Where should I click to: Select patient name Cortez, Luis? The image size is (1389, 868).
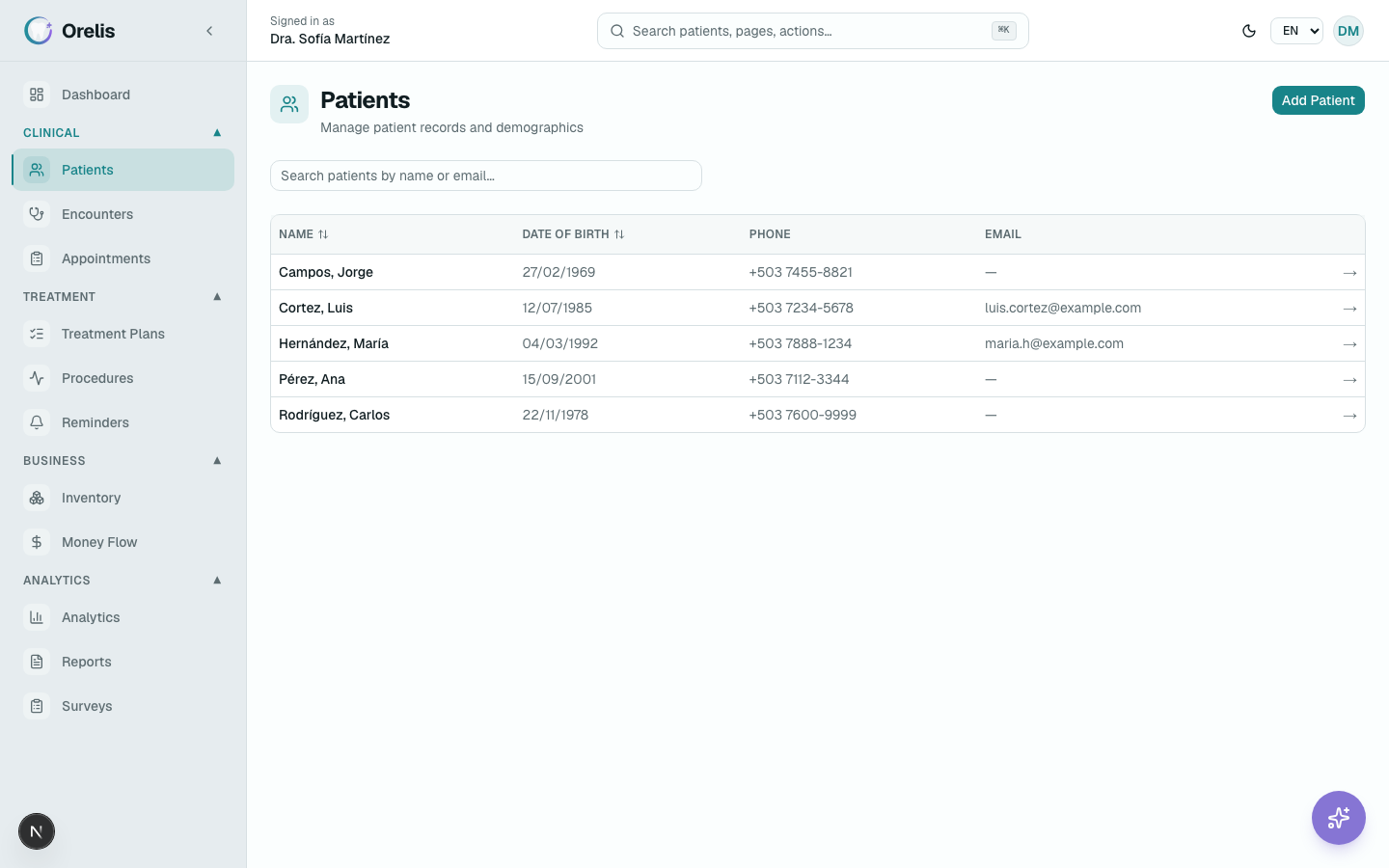click(x=315, y=308)
